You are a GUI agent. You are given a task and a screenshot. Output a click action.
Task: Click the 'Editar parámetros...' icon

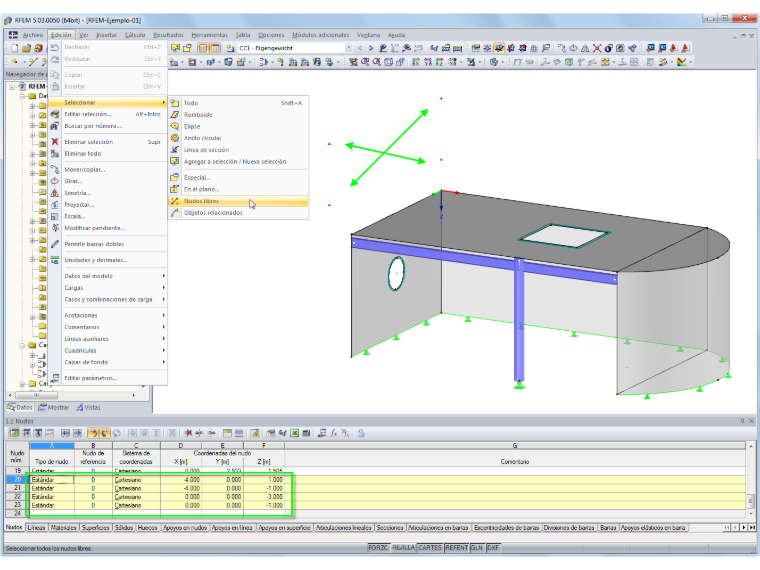55,378
